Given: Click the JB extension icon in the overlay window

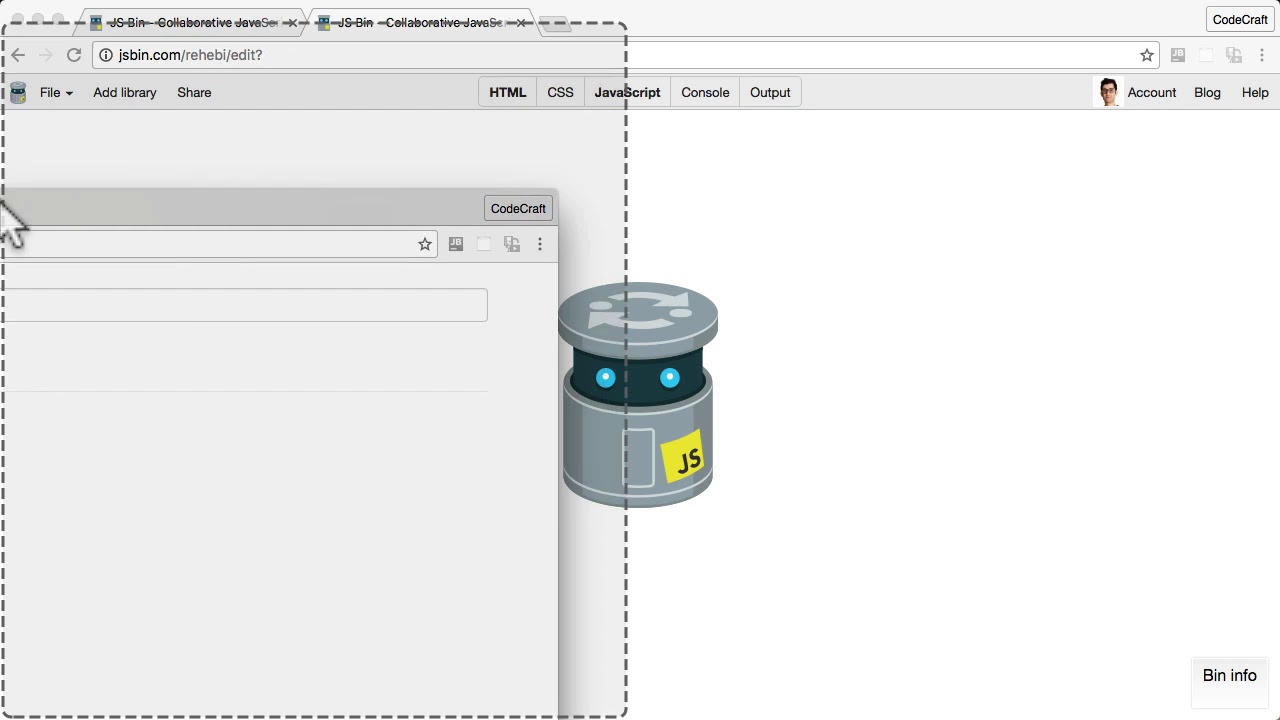Looking at the screenshot, I should click(x=456, y=244).
